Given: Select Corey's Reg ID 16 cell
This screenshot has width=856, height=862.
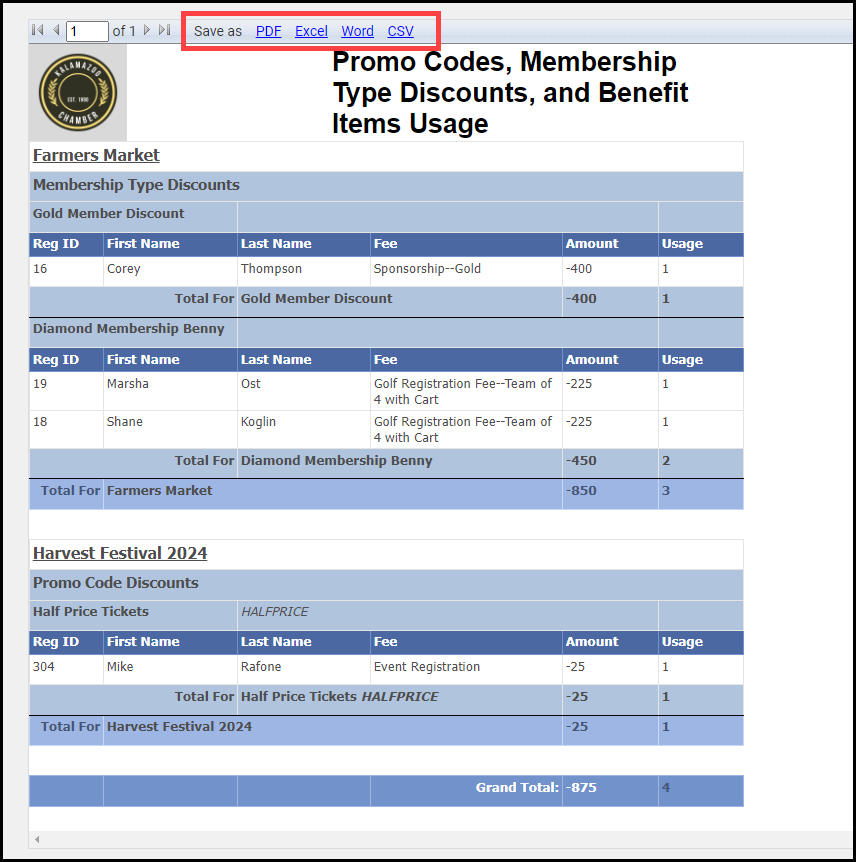Looking at the screenshot, I should click(x=40, y=269).
